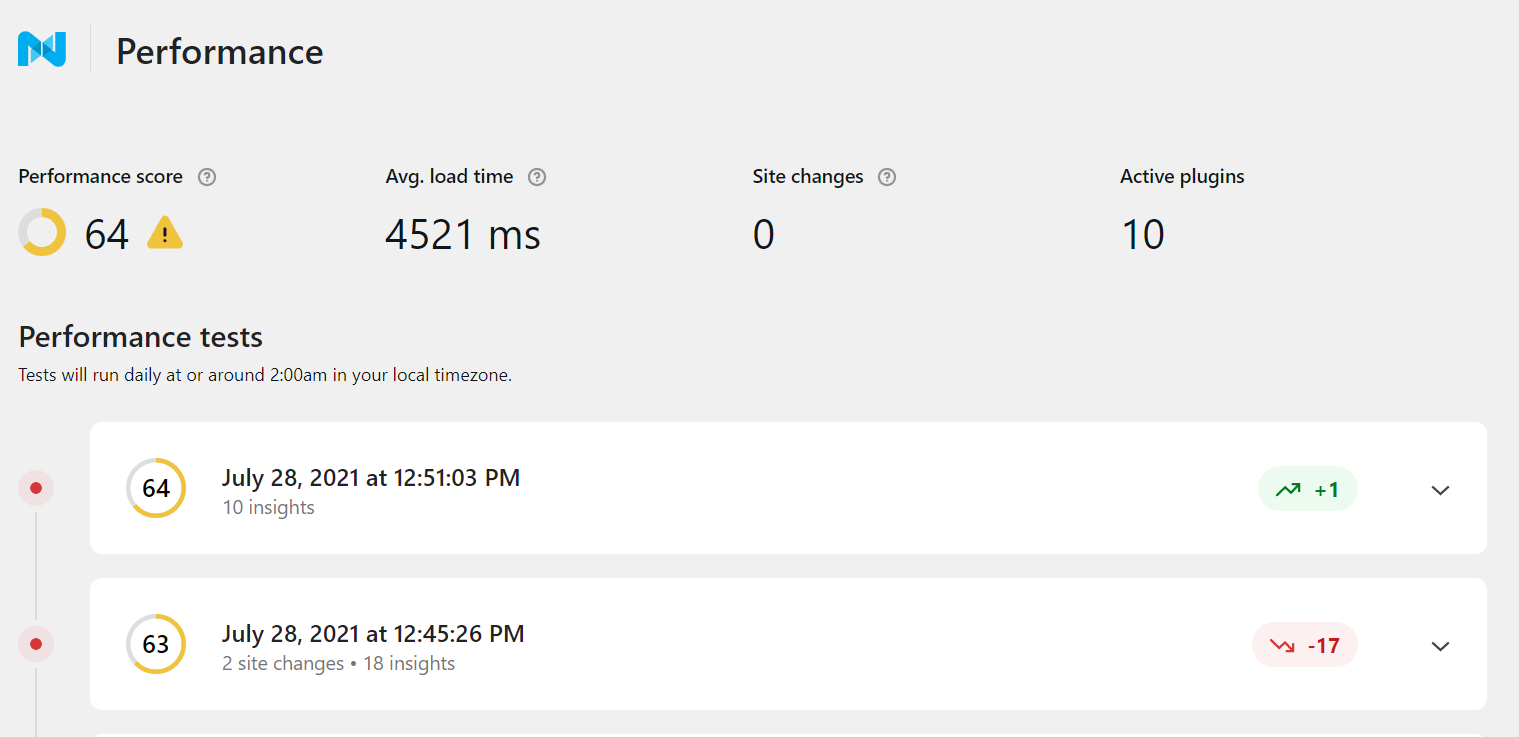Open July 28, 2021 at 12:45:26 PM test
Viewport: 1519px width, 737px height.
click(x=372, y=634)
